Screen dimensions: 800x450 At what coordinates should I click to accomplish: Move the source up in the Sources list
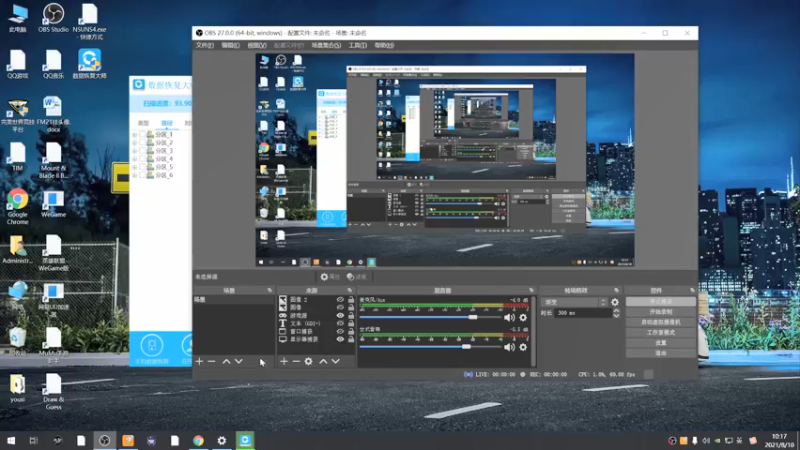click(323, 361)
